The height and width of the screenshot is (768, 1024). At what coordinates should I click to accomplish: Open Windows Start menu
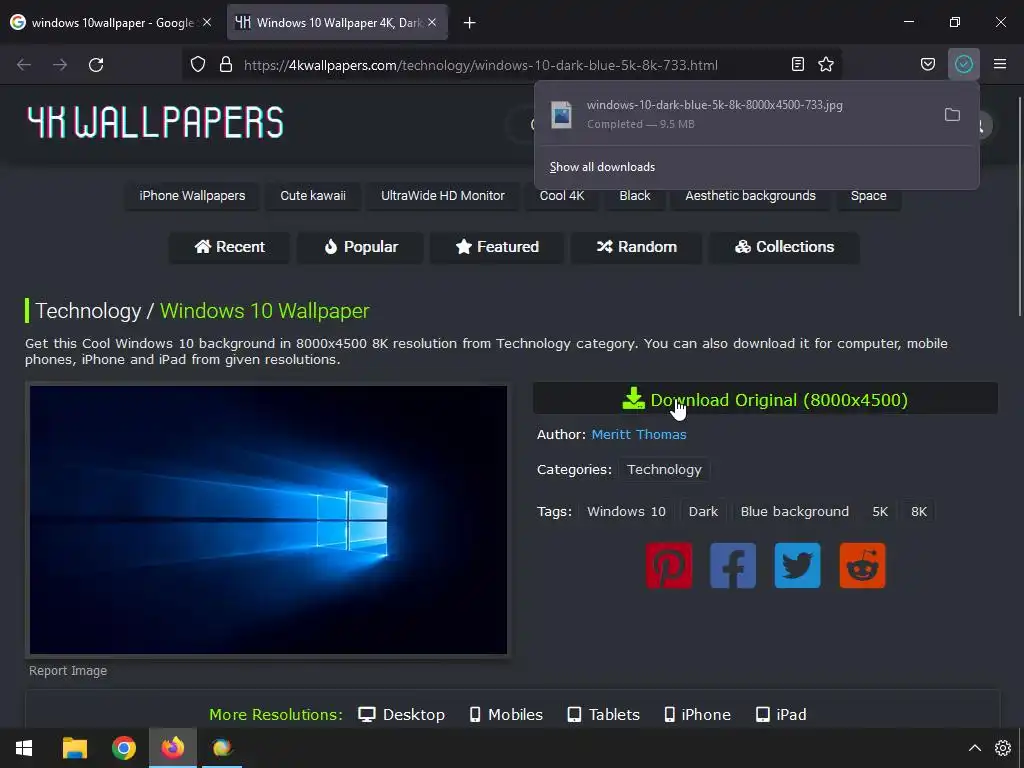point(24,748)
